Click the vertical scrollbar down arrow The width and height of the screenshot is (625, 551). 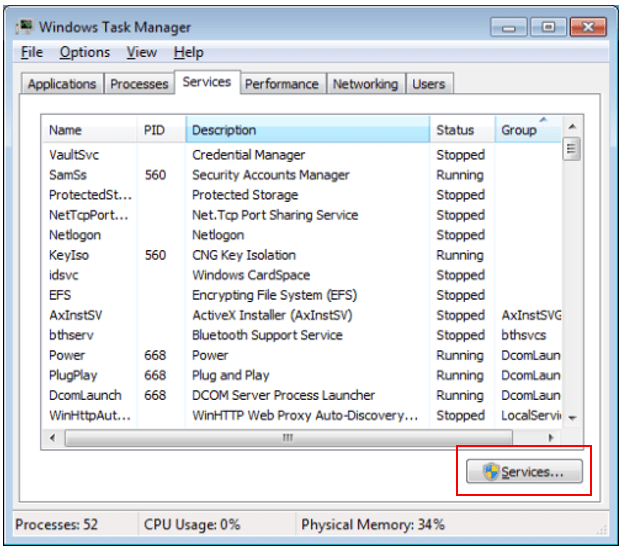pyautogui.click(x=572, y=418)
